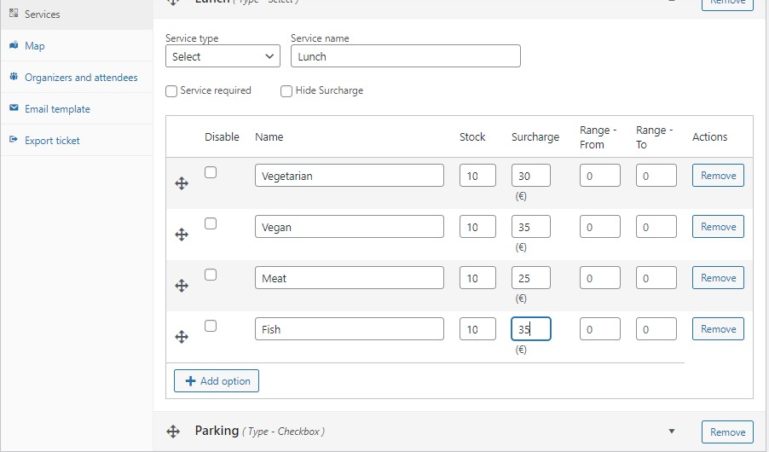
Task: Expand the Parking service panel arrow
Action: click(671, 431)
